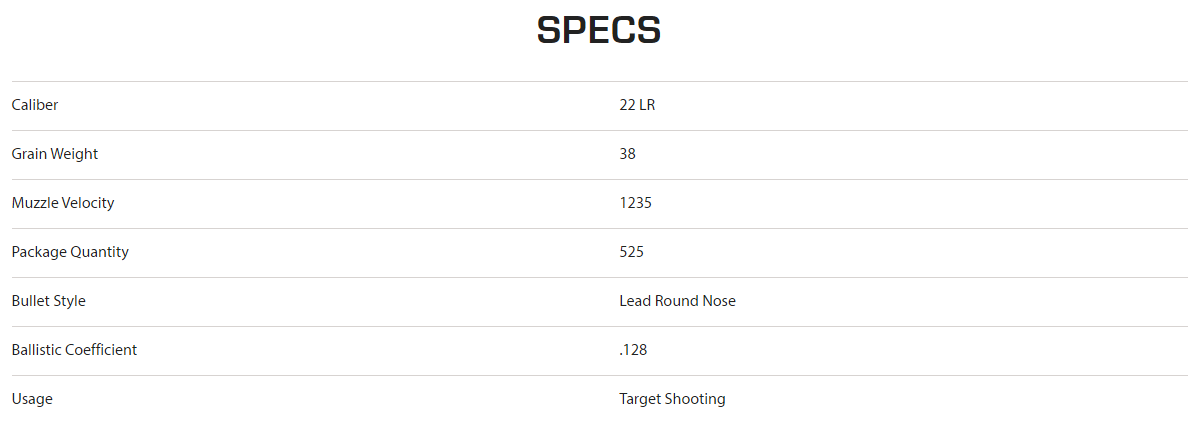The image size is (1199, 421).
Task: Click the SPECS heading
Action: point(599,30)
